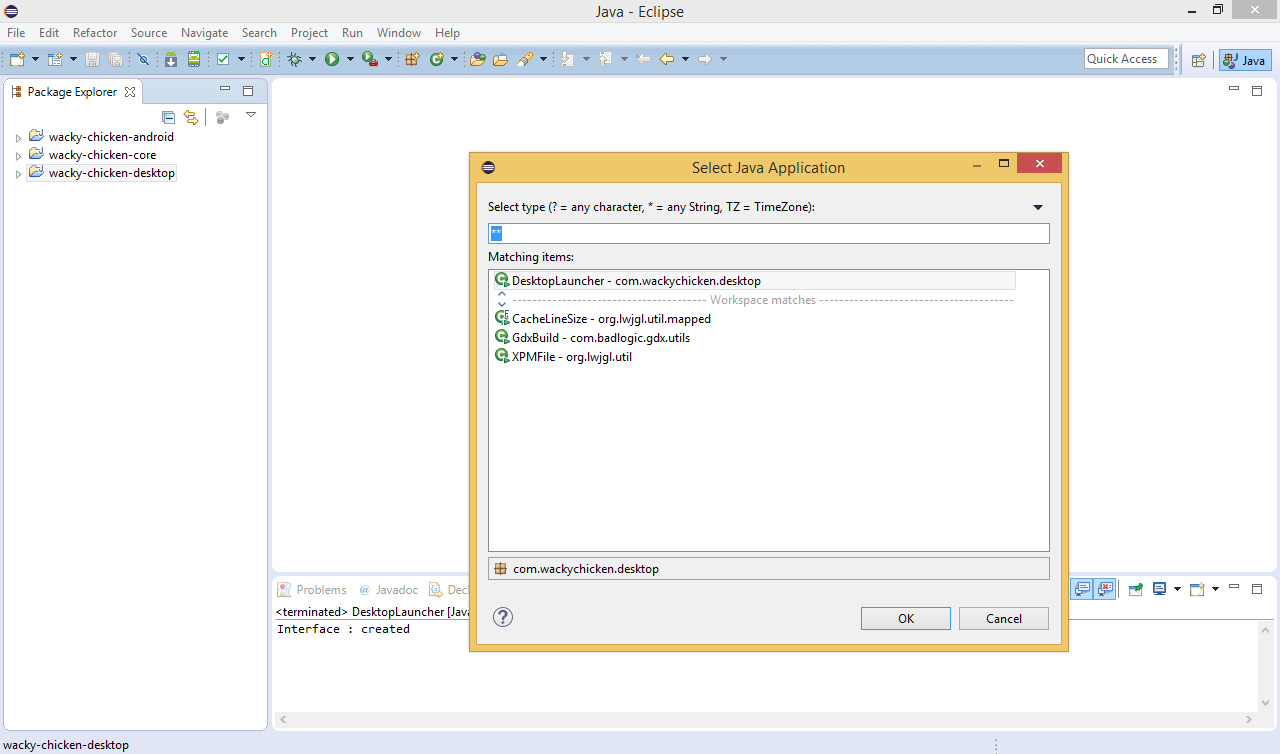
Task: Select wacky-chicken-core project name
Action: [x=102, y=155]
